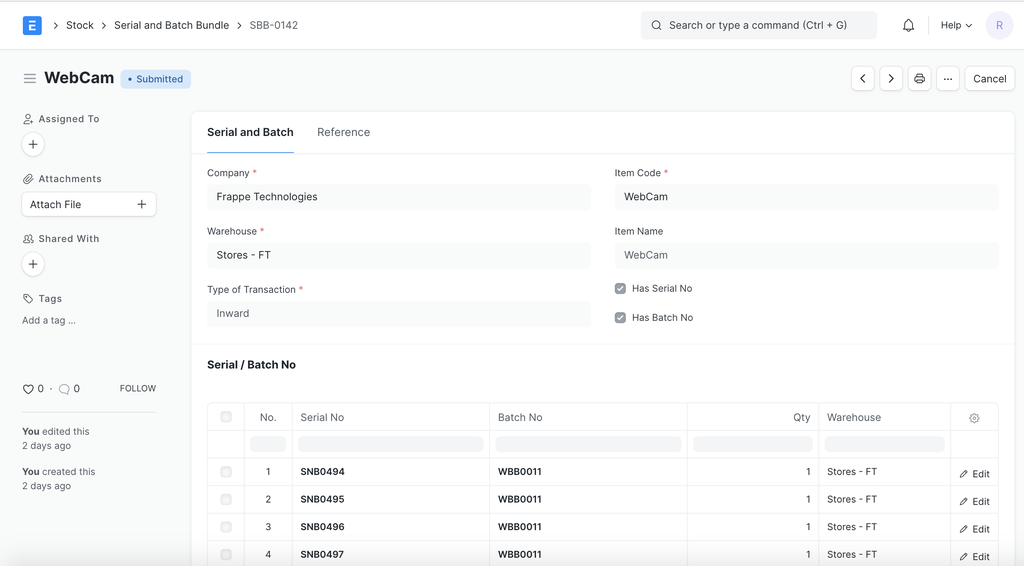Check row 3 SNB0496 checkbox

[226, 527]
